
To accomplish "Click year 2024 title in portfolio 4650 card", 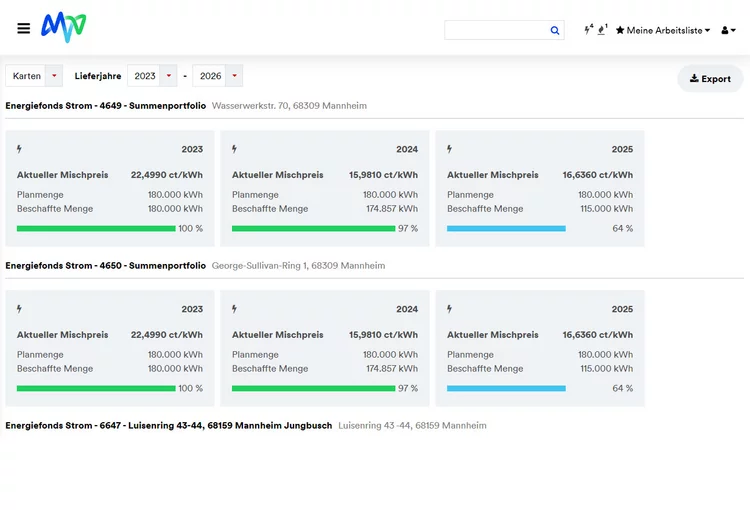I will 407,309.
